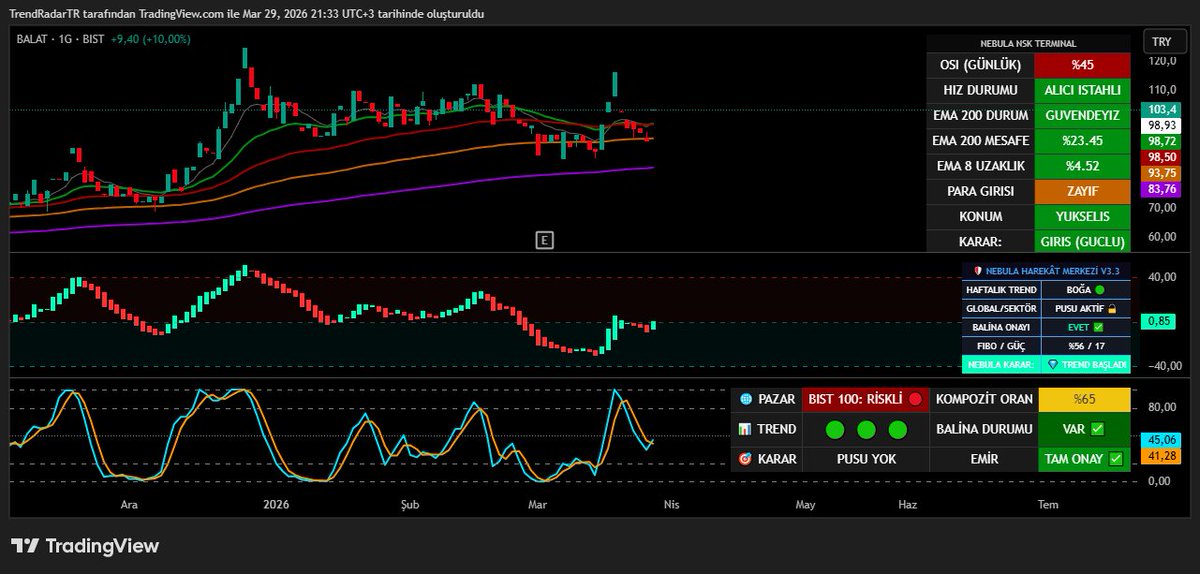The image size is (1200, 574).
Task: Toggle the VAR checkmark in Balina Durumu
Action: pos(1097,429)
